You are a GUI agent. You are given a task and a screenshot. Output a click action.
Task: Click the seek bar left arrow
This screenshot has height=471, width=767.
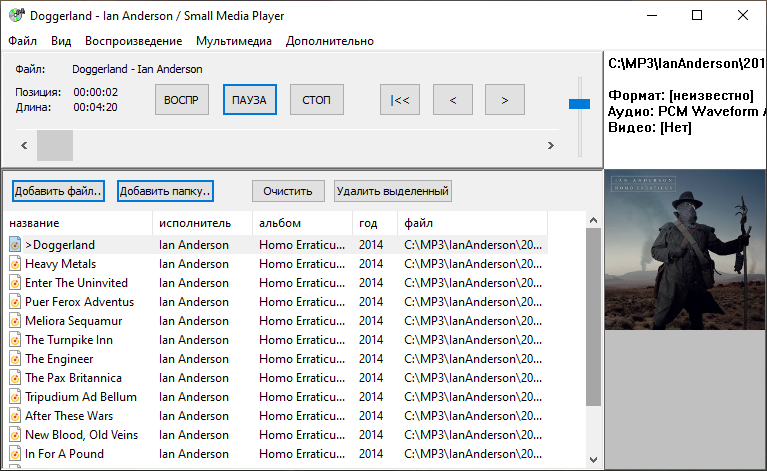click(24, 145)
